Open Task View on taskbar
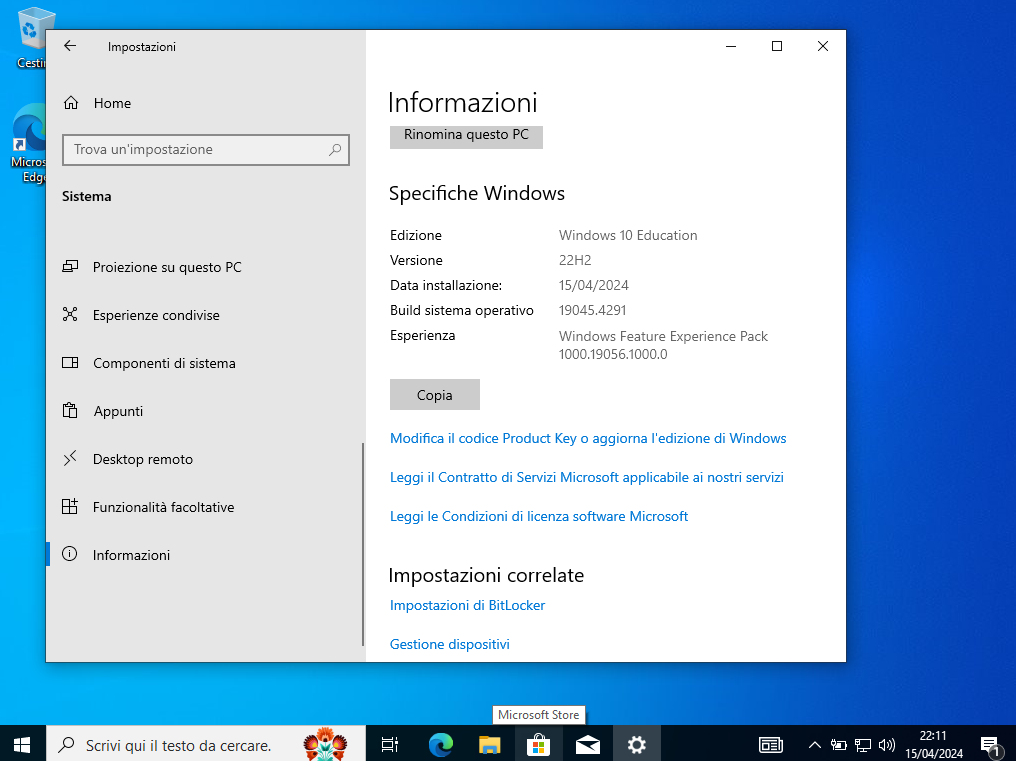The height and width of the screenshot is (761, 1016). click(389, 745)
